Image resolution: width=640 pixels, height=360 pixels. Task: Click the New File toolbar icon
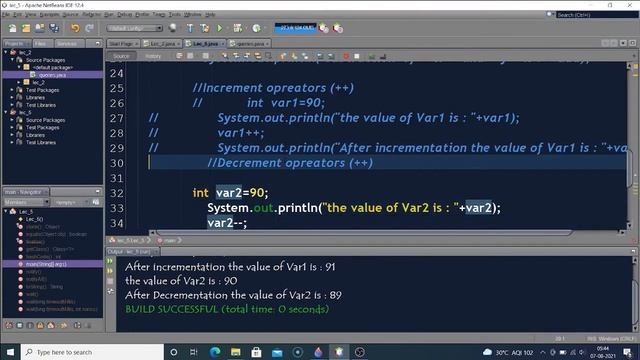[x=13, y=28]
